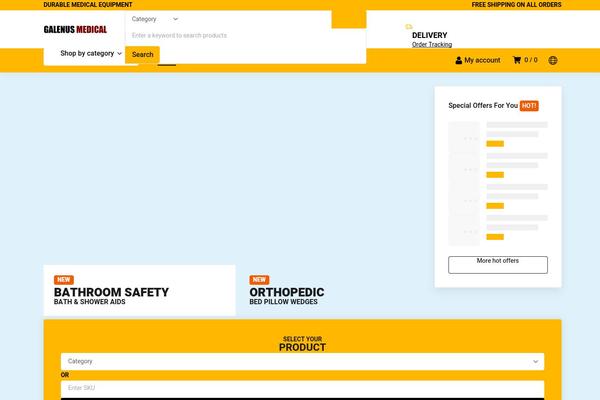
Task: Open the globe language selector
Action: coord(553,60)
